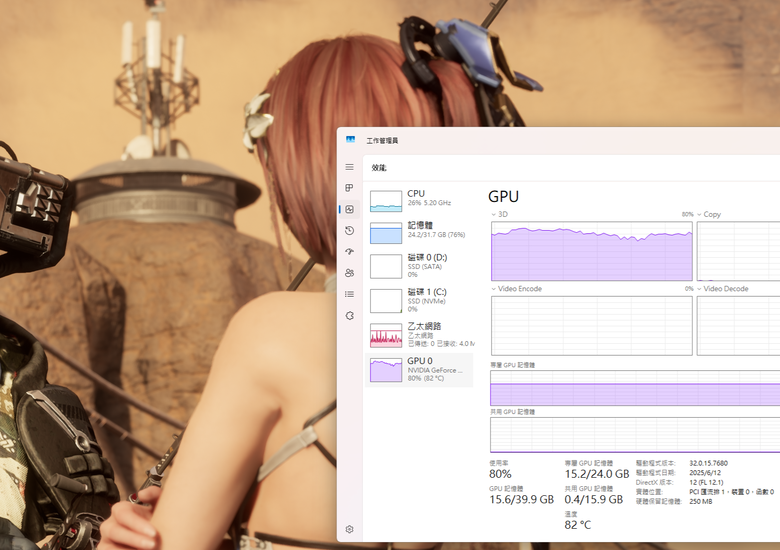Click the DirectX version 12 (FL 12.1)
Image resolution: width=780 pixels, height=550 pixels.
(706, 482)
